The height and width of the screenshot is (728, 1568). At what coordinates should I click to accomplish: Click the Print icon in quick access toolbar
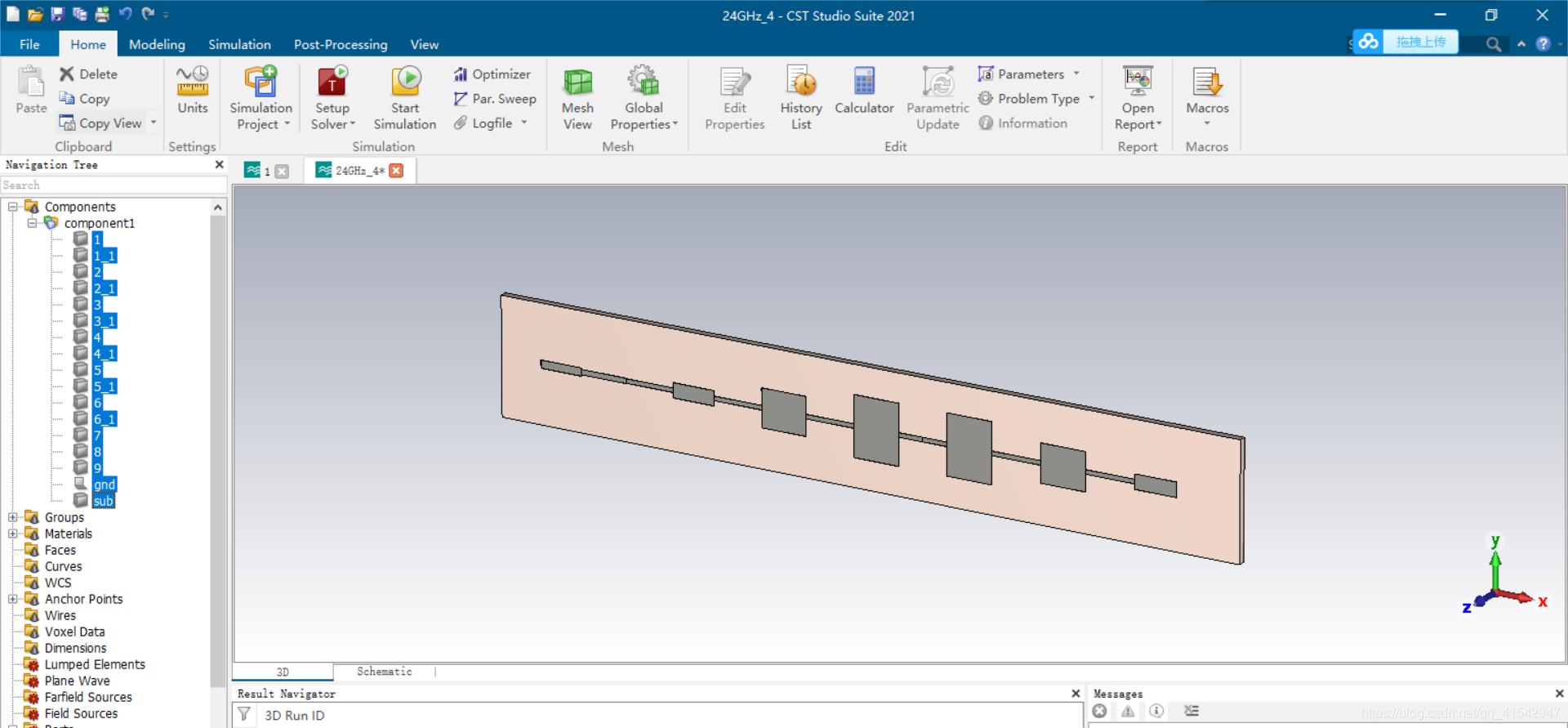point(102,14)
